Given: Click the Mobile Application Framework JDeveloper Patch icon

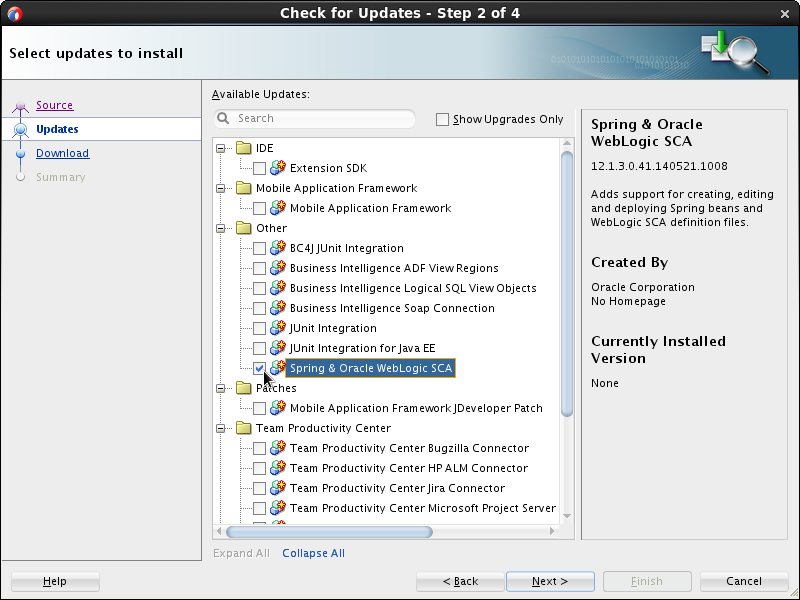Looking at the screenshot, I should (x=278, y=408).
